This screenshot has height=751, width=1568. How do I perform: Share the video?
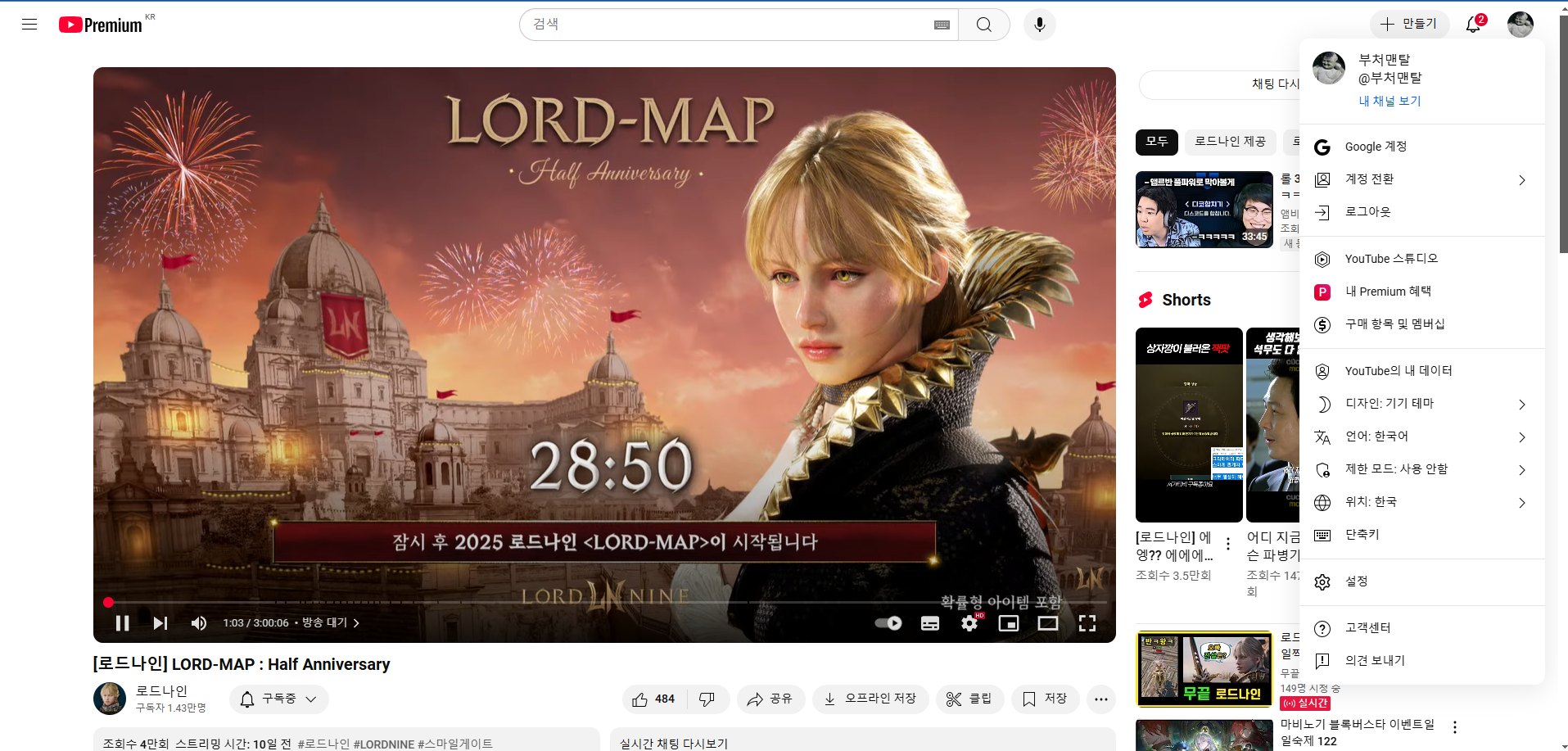[770, 699]
